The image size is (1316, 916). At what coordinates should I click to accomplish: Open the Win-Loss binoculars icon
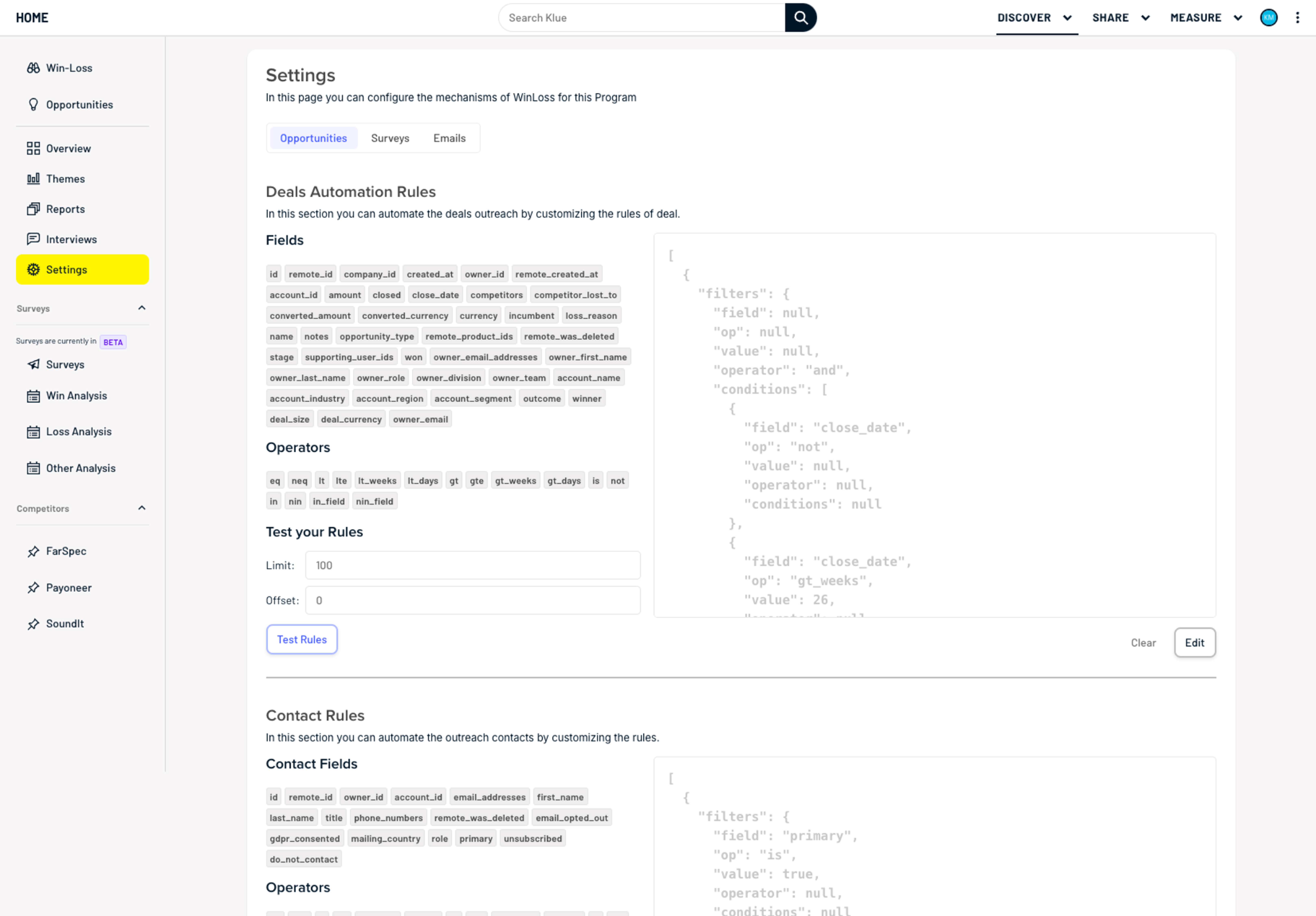tap(33, 68)
